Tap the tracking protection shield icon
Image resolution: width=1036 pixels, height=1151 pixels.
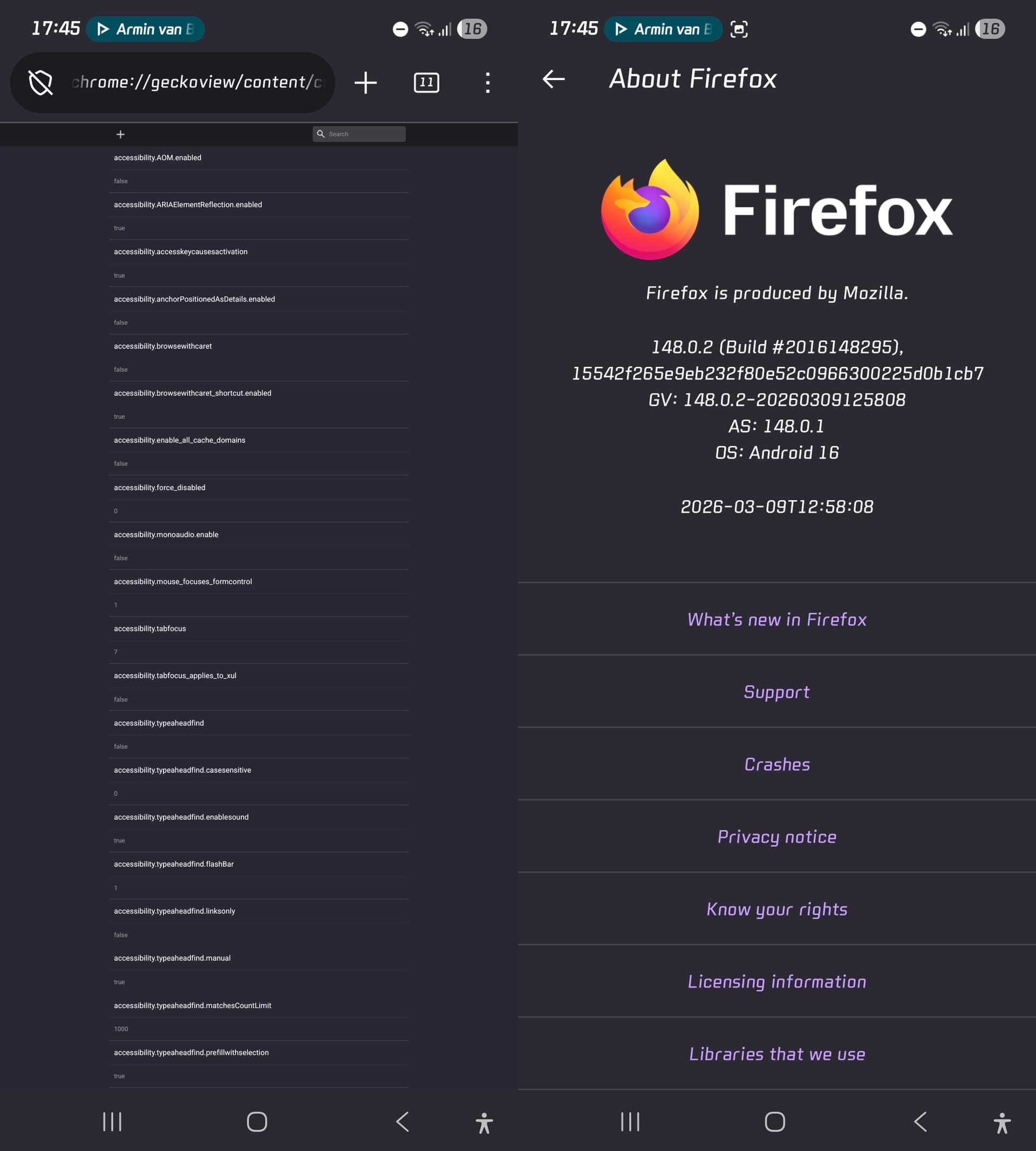click(x=40, y=83)
